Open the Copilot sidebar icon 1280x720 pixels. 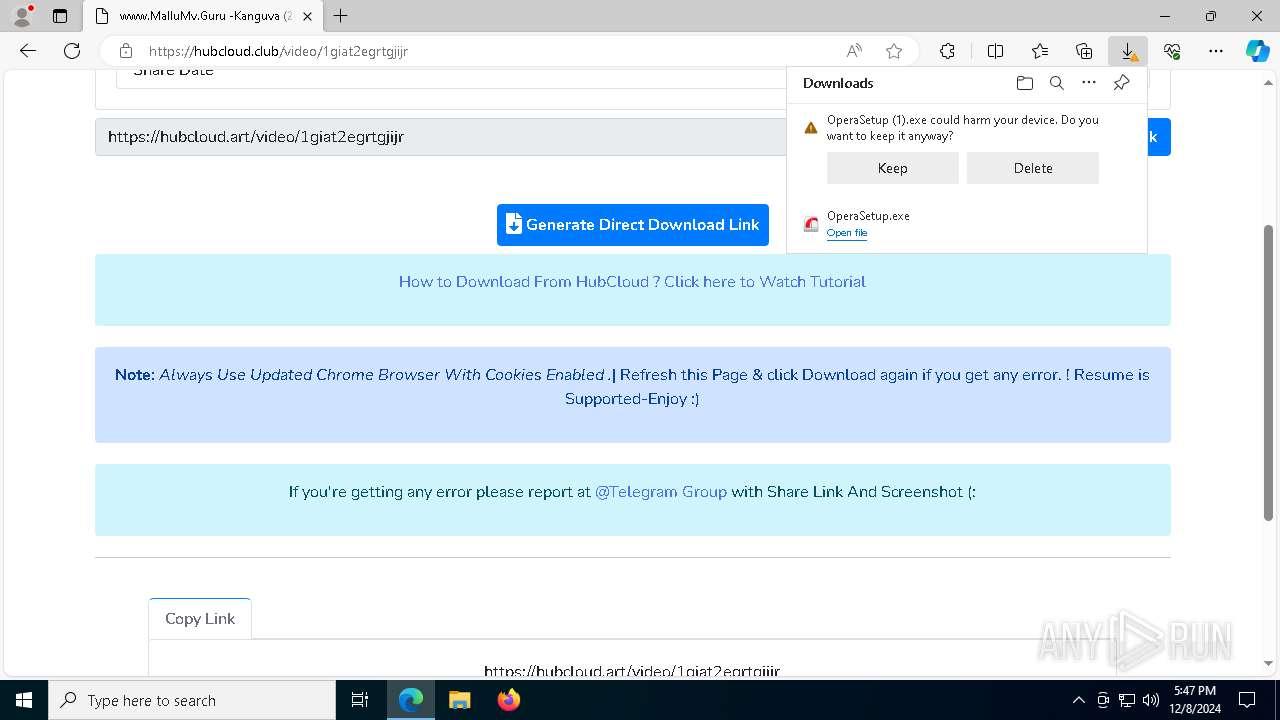click(1257, 51)
